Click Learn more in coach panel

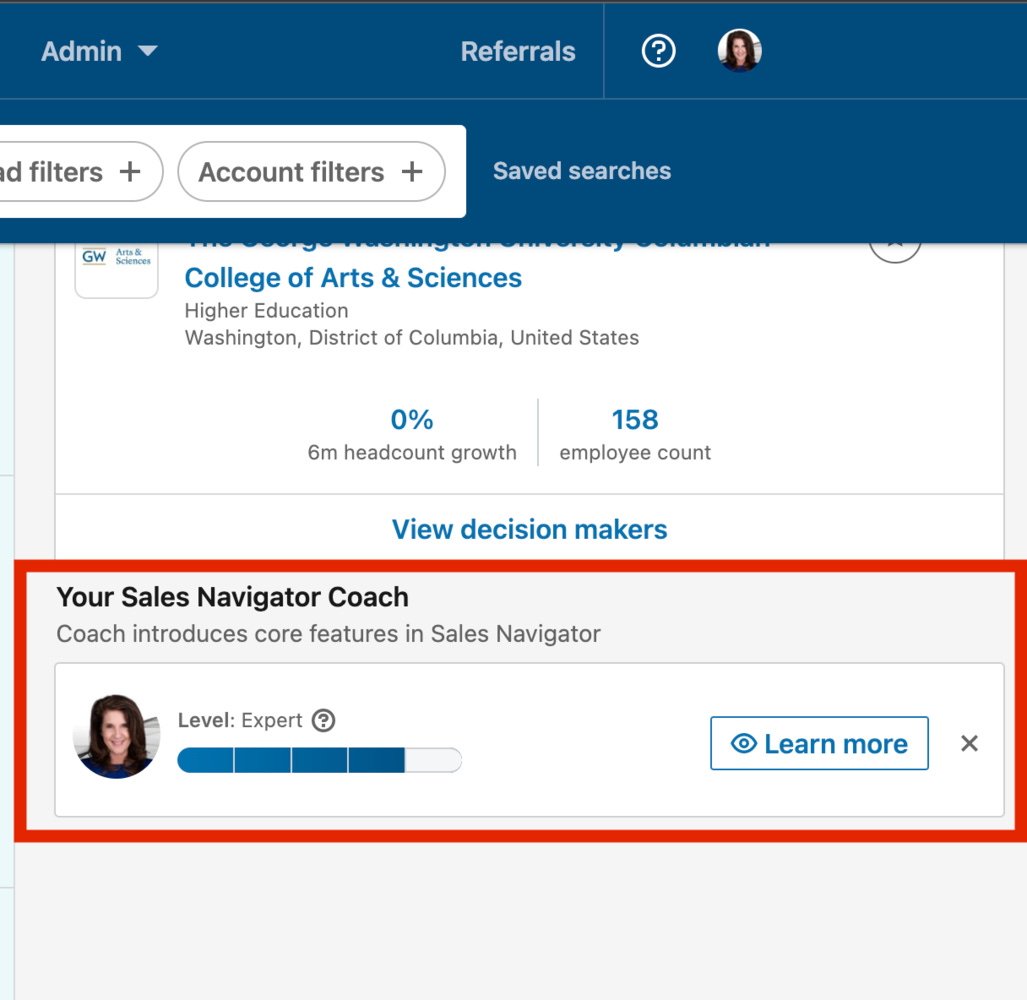coord(819,743)
